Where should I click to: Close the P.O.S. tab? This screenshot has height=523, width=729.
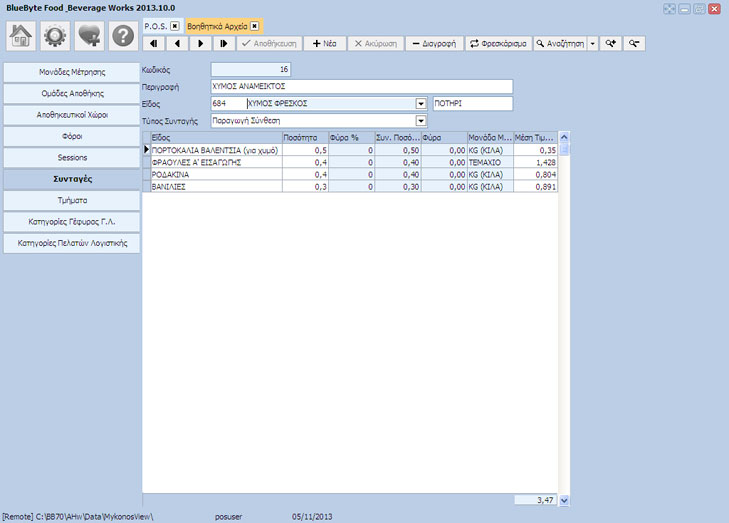pos(175,25)
